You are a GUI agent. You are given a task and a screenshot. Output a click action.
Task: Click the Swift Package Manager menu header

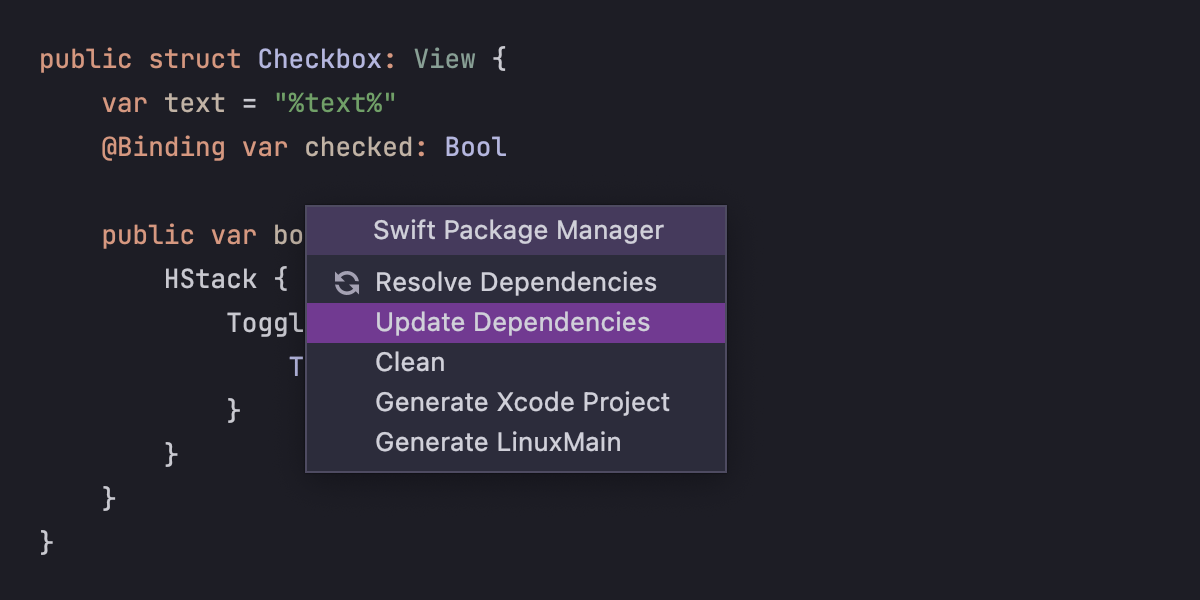pos(518,230)
